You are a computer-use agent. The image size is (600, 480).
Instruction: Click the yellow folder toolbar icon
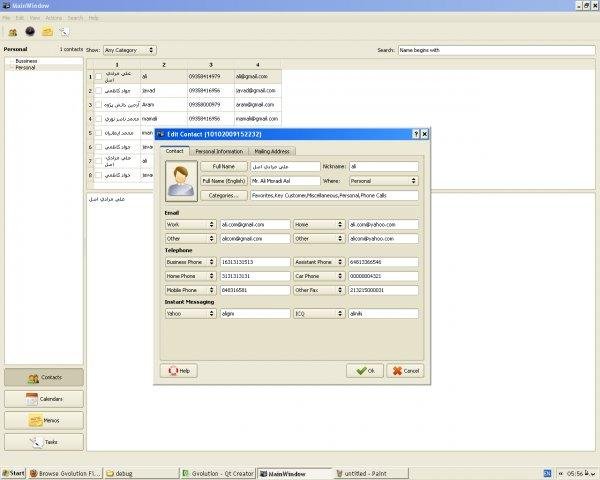46,32
